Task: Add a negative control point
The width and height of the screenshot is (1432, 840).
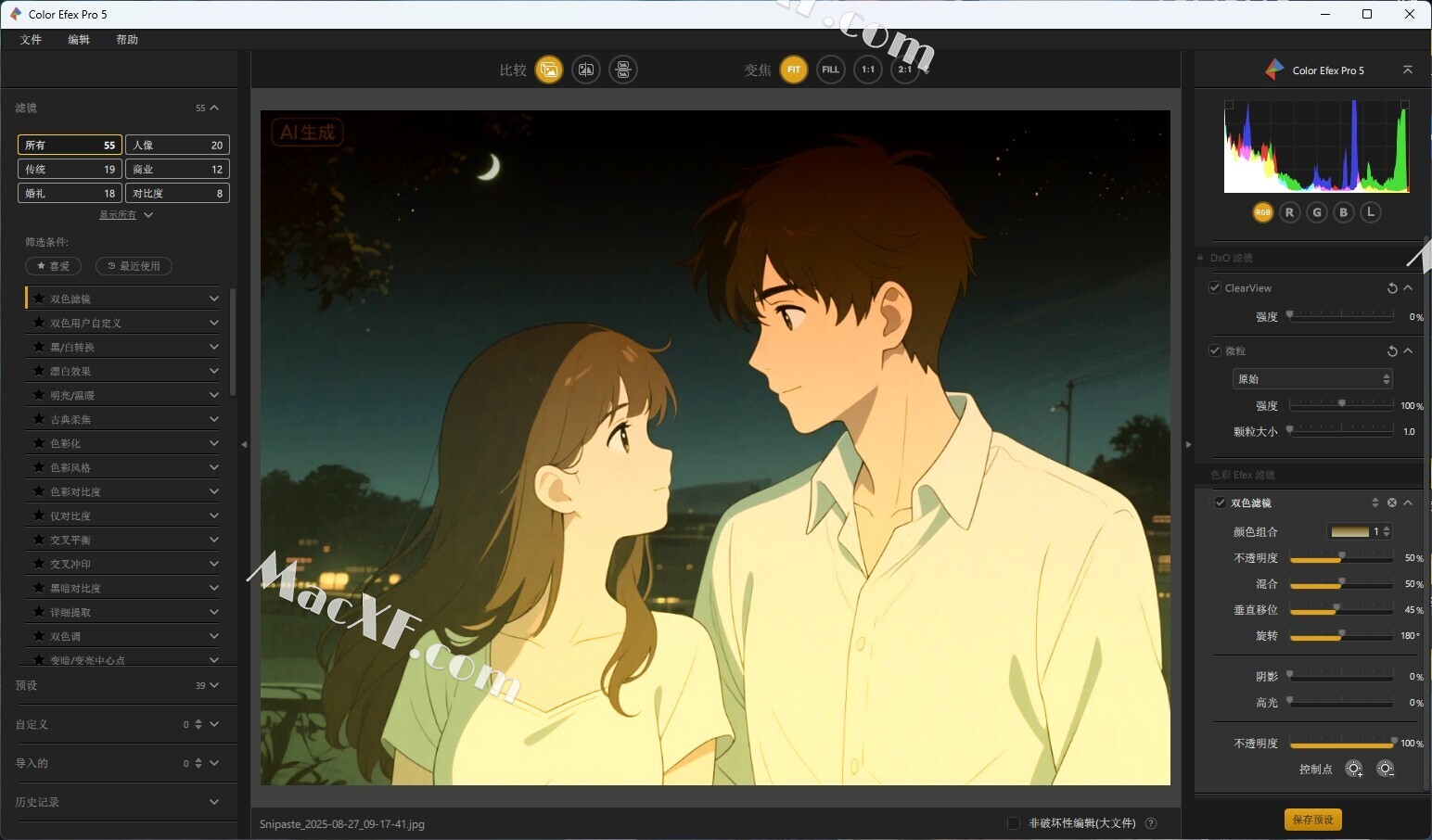Action: [1386, 769]
